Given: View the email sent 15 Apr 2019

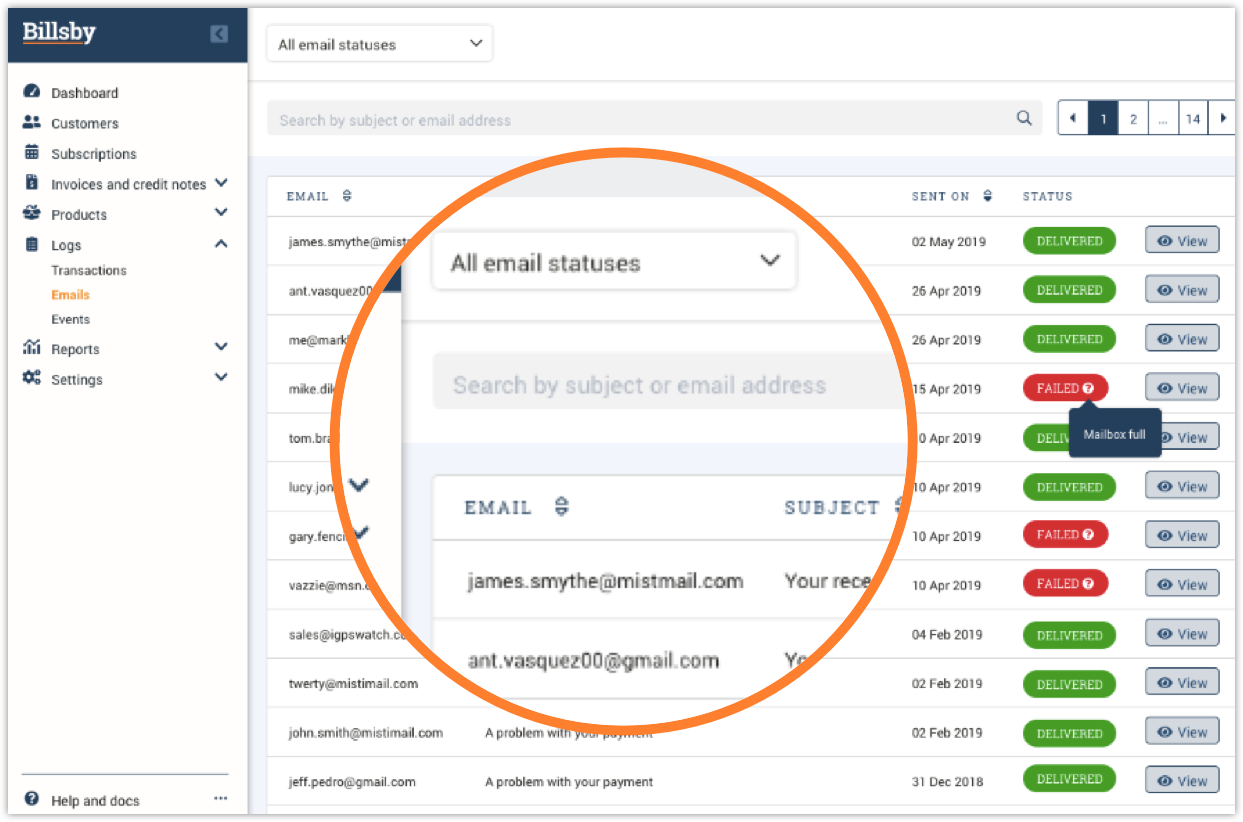Looking at the screenshot, I should [x=1182, y=388].
